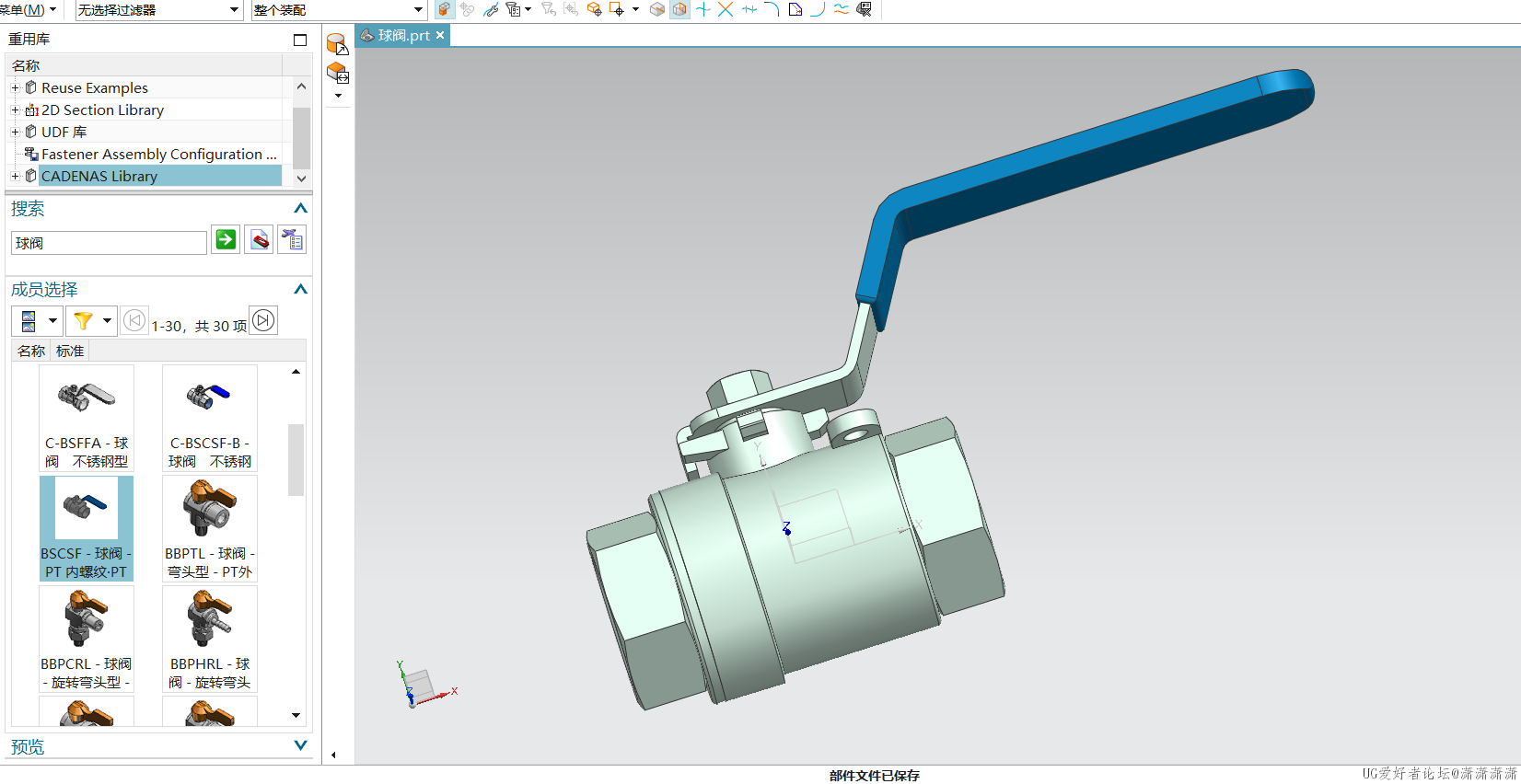Screen dimensions: 1521x784
Task: Click the orange box with crosshair icon
Action: point(594,9)
